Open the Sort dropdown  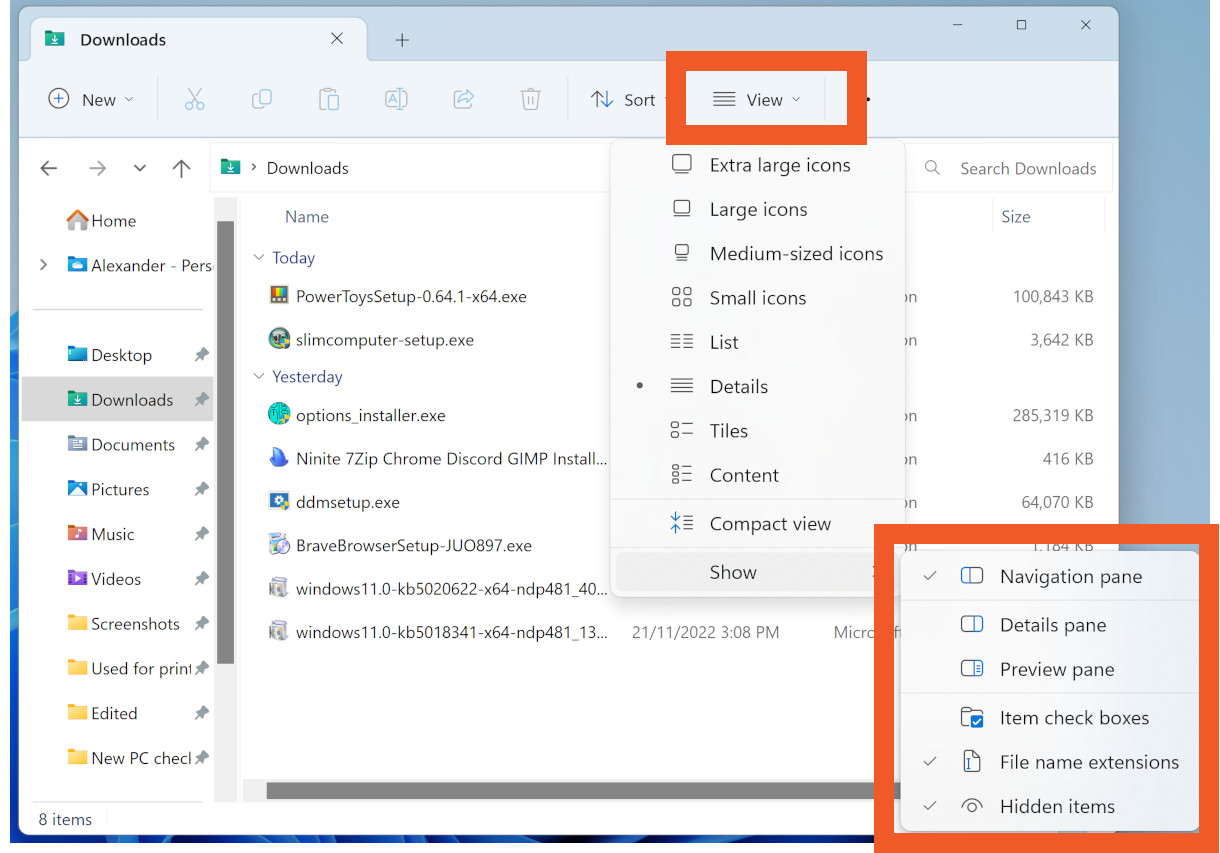point(624,99)
